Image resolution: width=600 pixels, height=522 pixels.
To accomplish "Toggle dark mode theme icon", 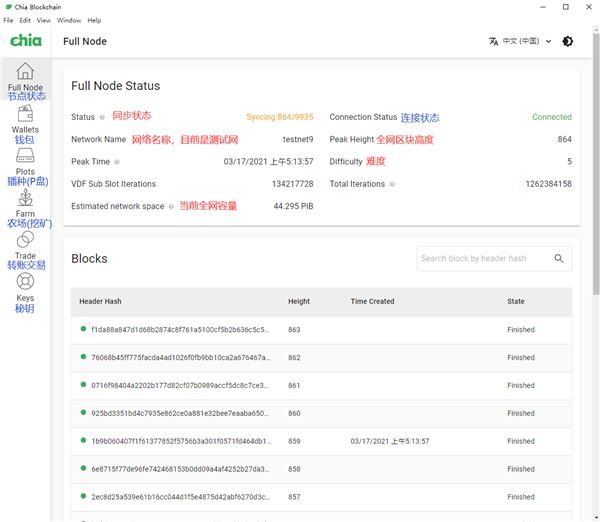I will tap(567, 41).
